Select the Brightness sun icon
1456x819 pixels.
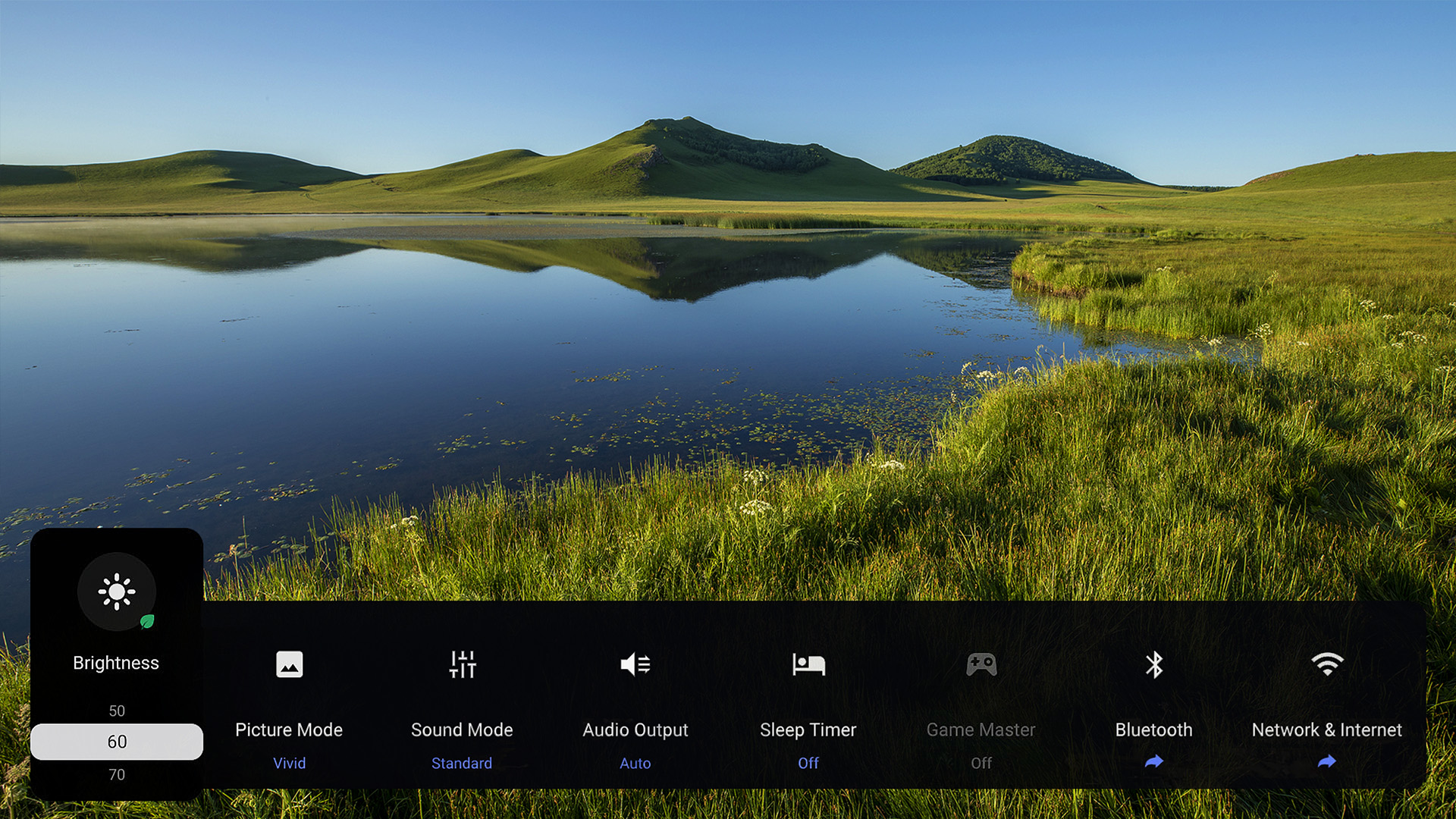tap(116, 592)
